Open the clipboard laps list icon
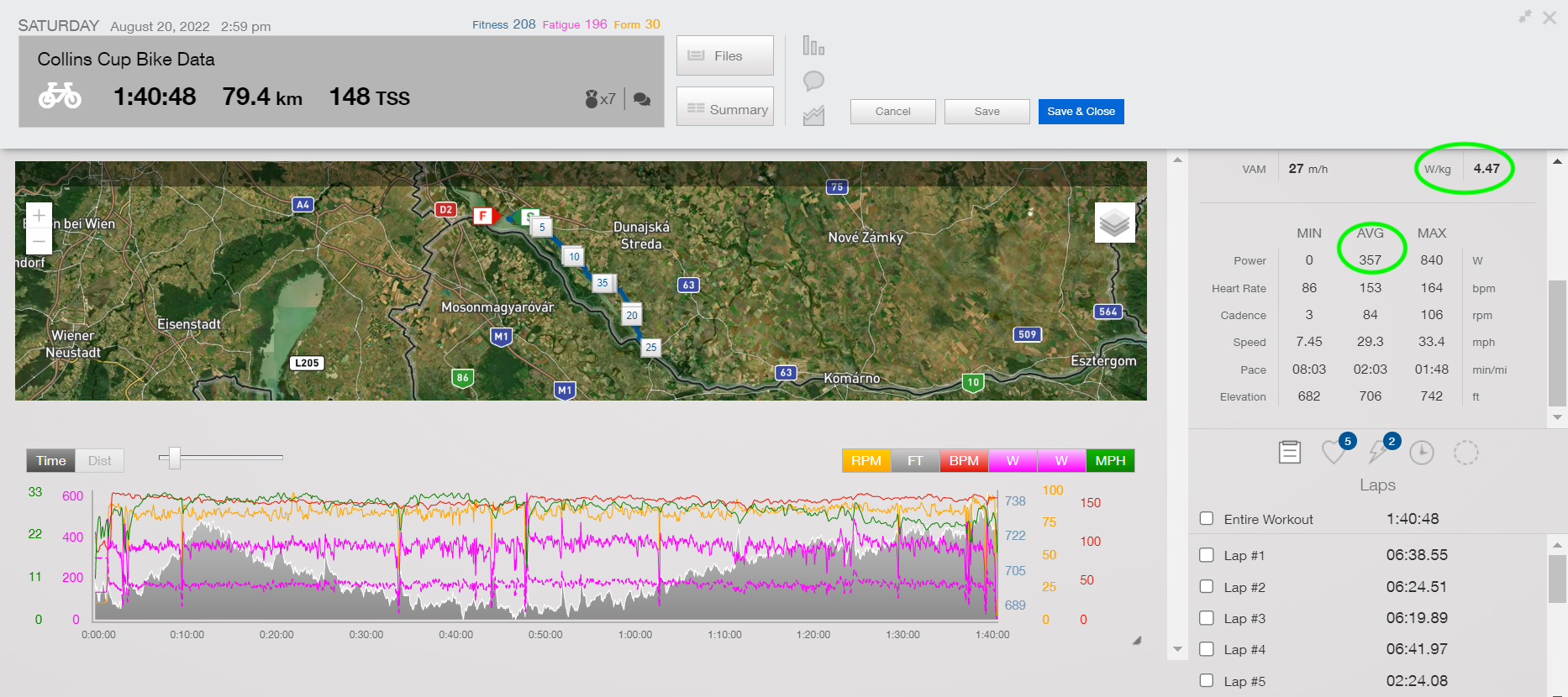This screenshot has width=1568, height=697. 1289,452
